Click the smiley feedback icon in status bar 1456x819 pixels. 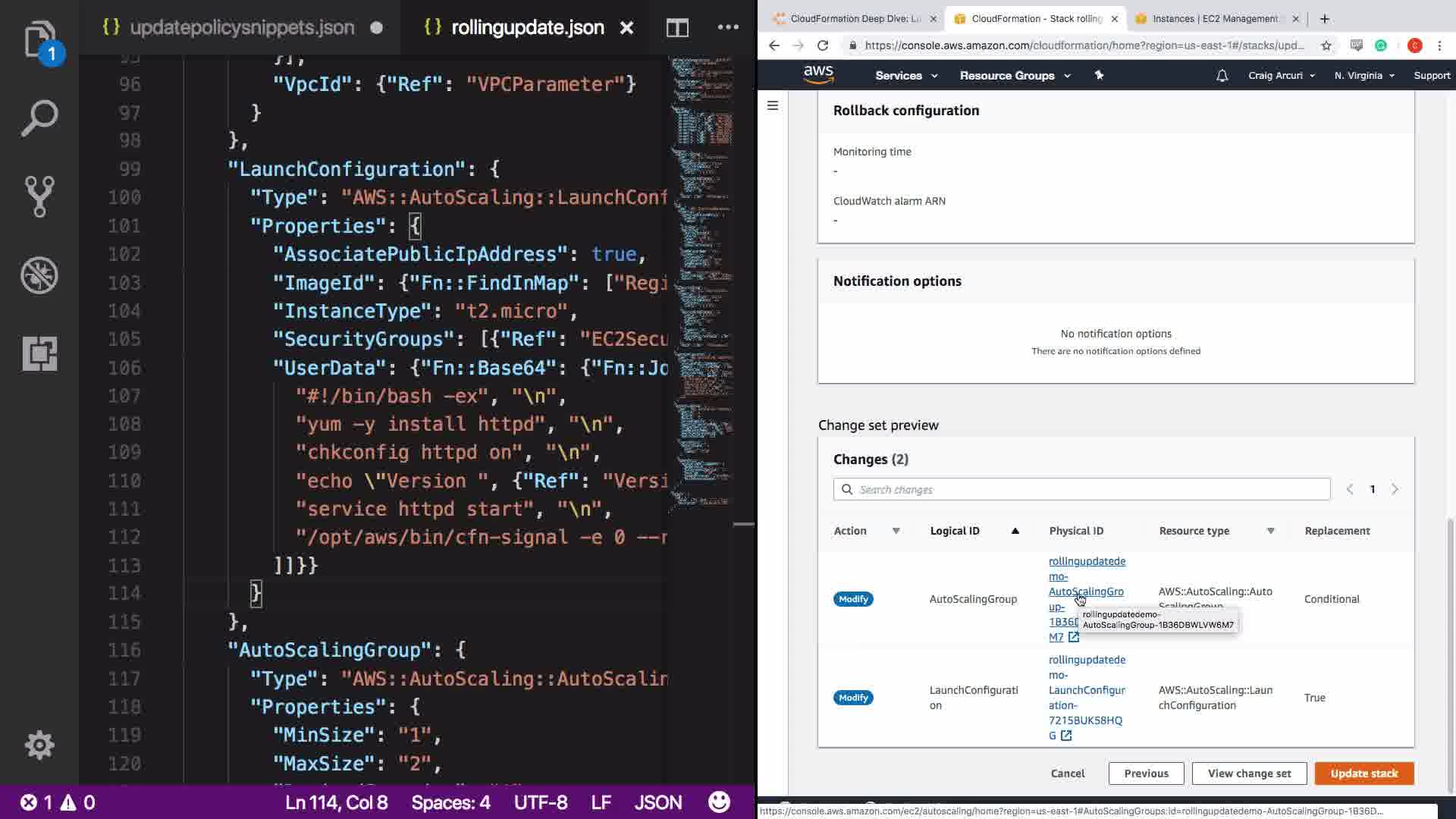[718, 802]
